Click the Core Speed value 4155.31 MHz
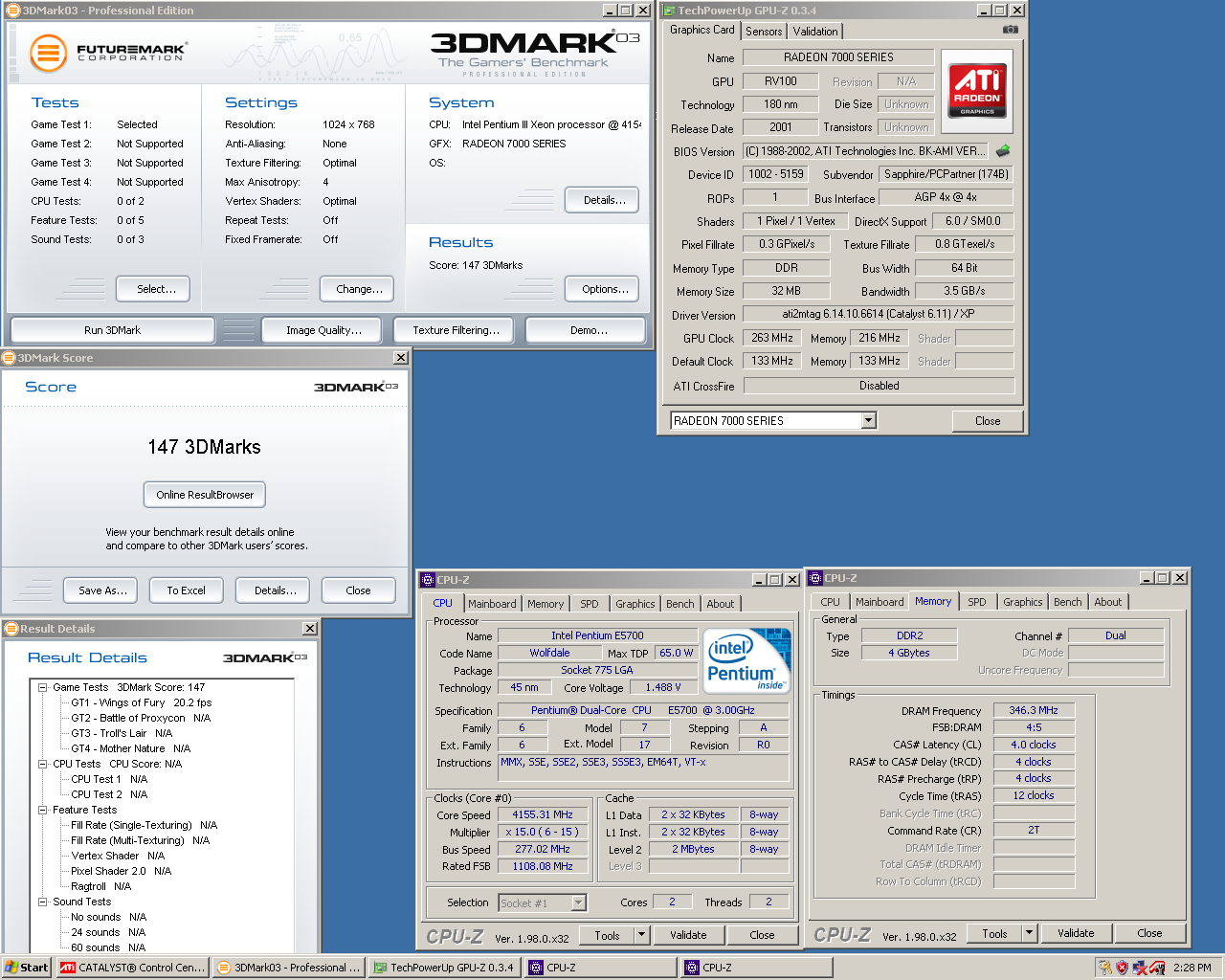 (x=543, y=815)
